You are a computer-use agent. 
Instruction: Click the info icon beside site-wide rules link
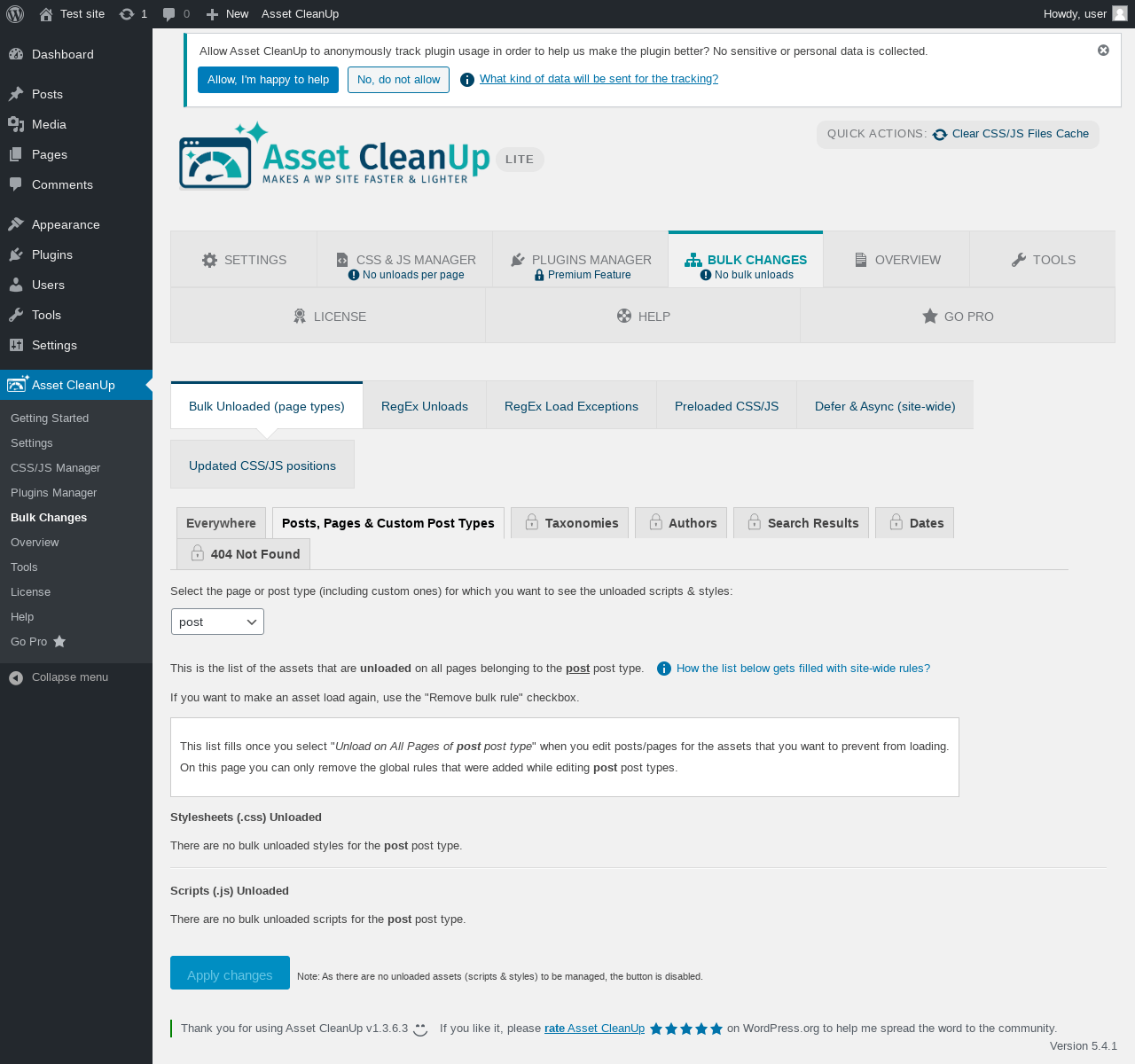664,669
